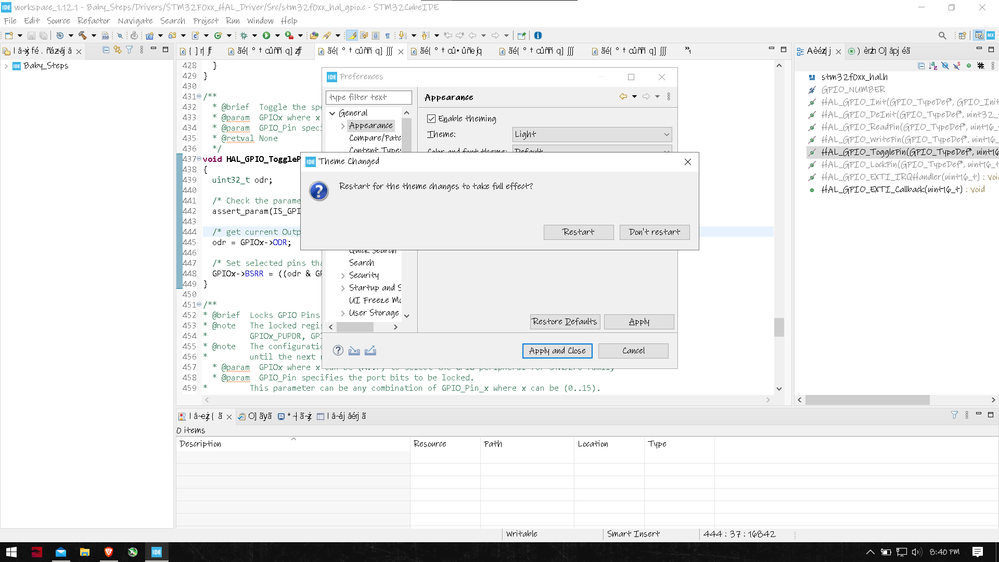Screen dimensions: 999x562
Task: Switch to the MX device configuration perspective
Action: (x=991, y=36)
